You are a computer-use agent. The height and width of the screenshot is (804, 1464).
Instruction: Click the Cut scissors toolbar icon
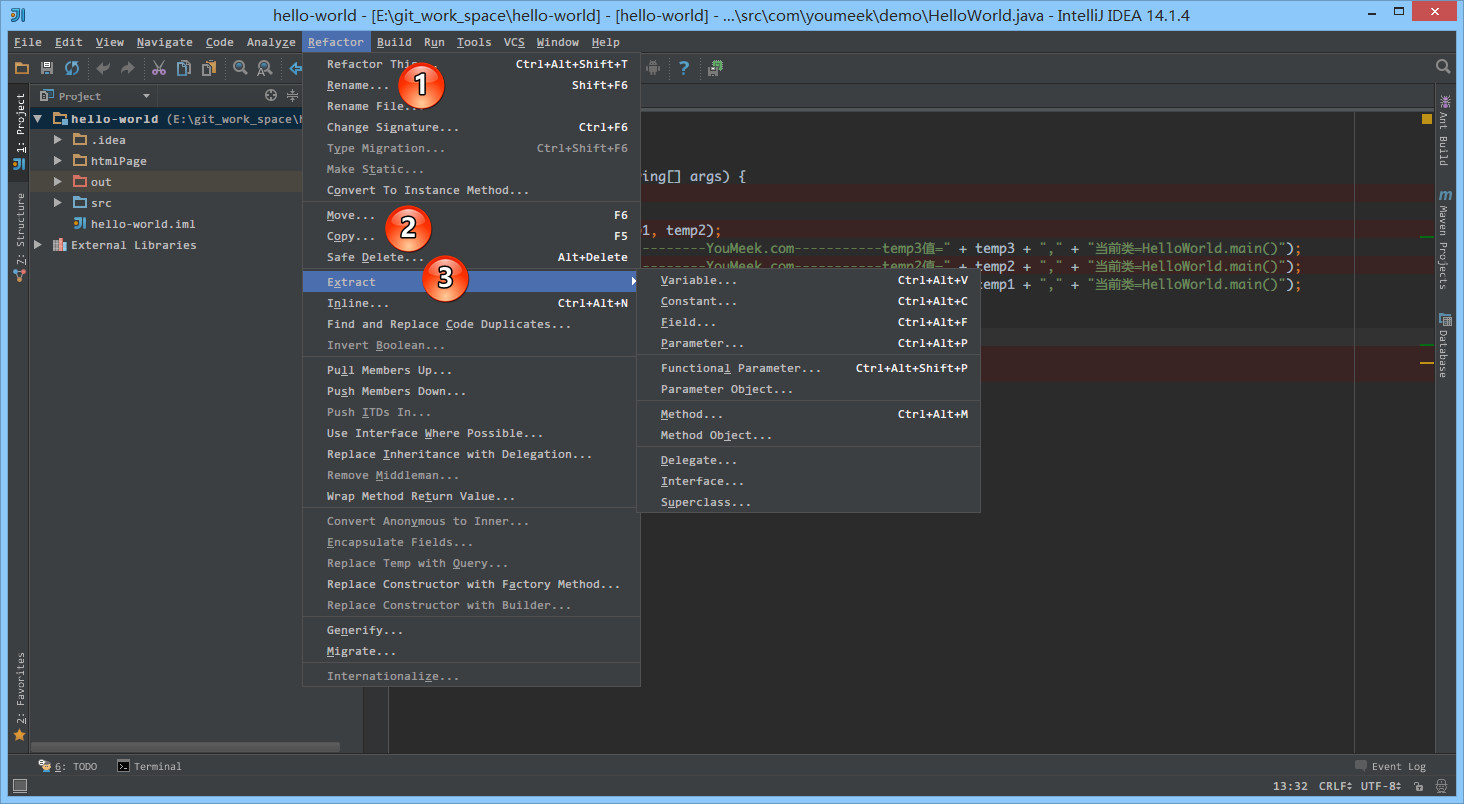pos(158,68)
